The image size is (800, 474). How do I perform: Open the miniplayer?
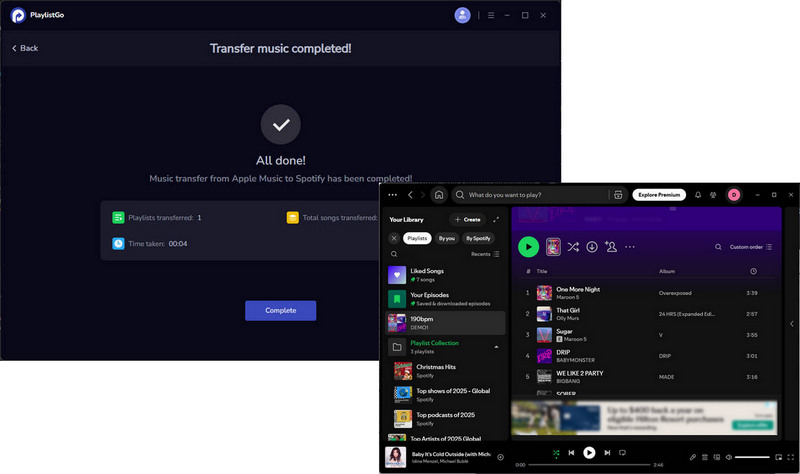click(779, 457)
